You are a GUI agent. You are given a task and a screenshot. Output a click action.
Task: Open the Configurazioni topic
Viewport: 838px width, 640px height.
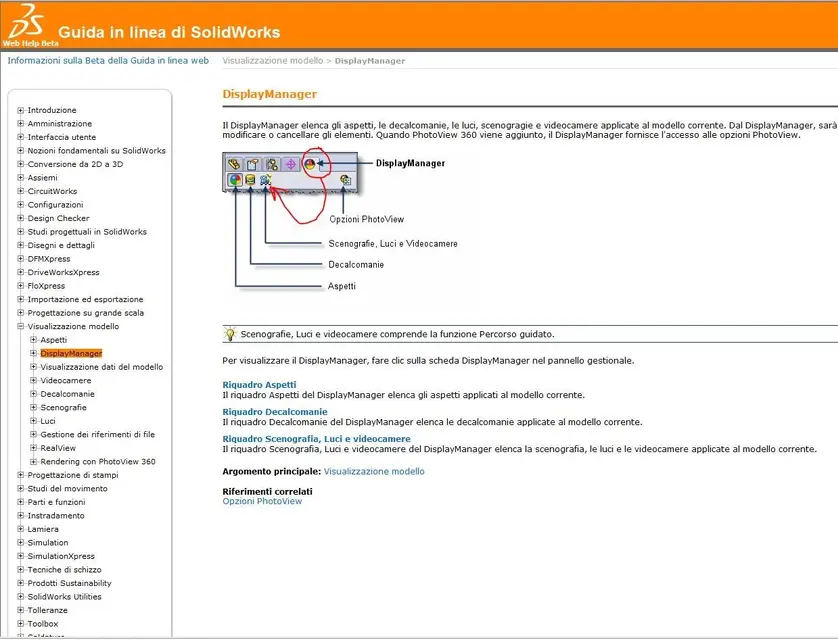click(x=56, y=205)
